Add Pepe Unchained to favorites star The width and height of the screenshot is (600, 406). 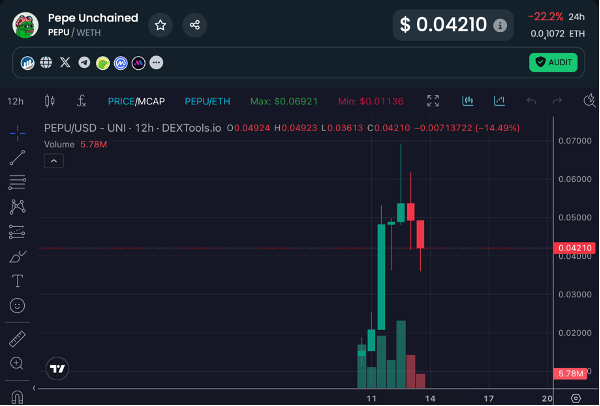pos(160,25)
